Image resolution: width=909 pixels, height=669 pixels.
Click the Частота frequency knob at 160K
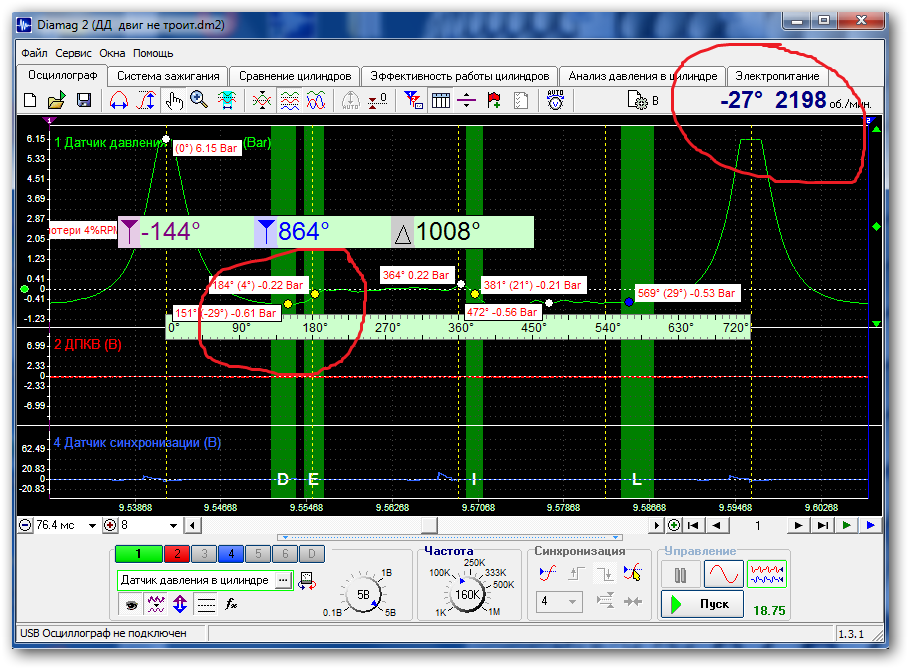point(467,595)
